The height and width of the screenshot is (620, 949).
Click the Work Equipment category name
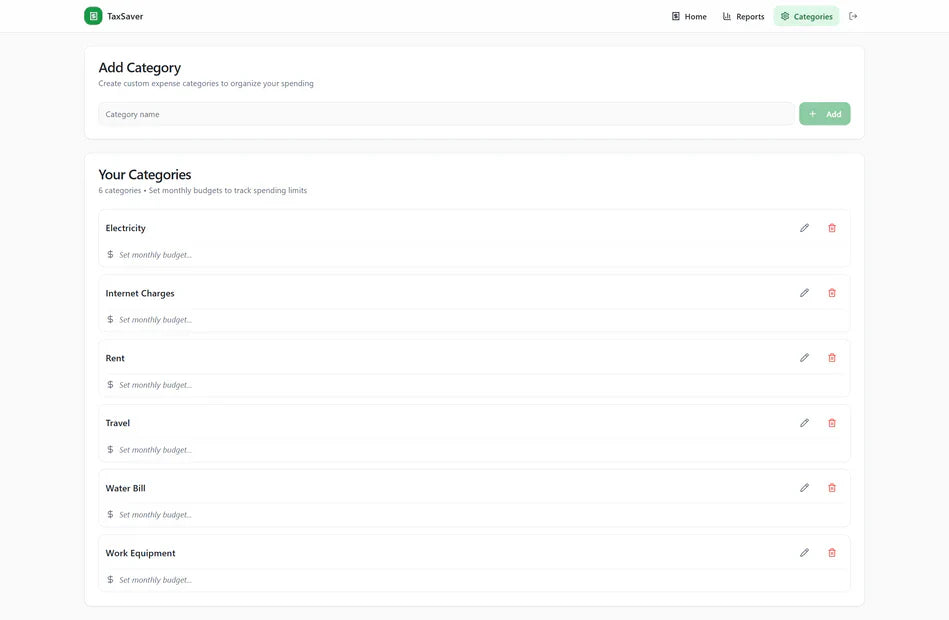click(x=140, y=553)
